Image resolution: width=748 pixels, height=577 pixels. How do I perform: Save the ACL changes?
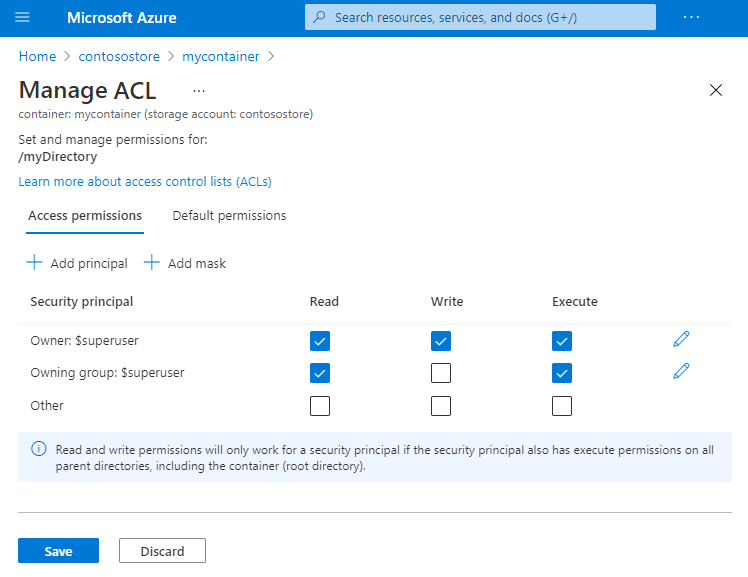tap(58, 551)
